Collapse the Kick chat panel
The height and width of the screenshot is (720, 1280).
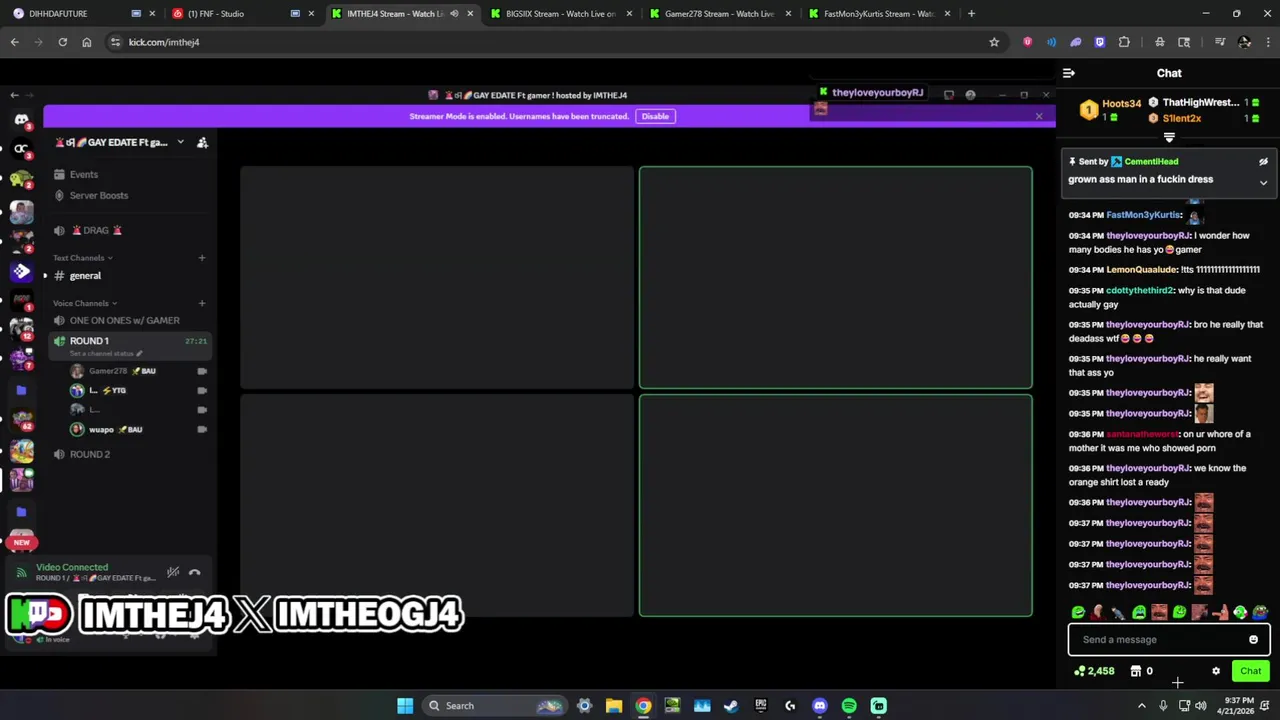tap(1069, 73)
